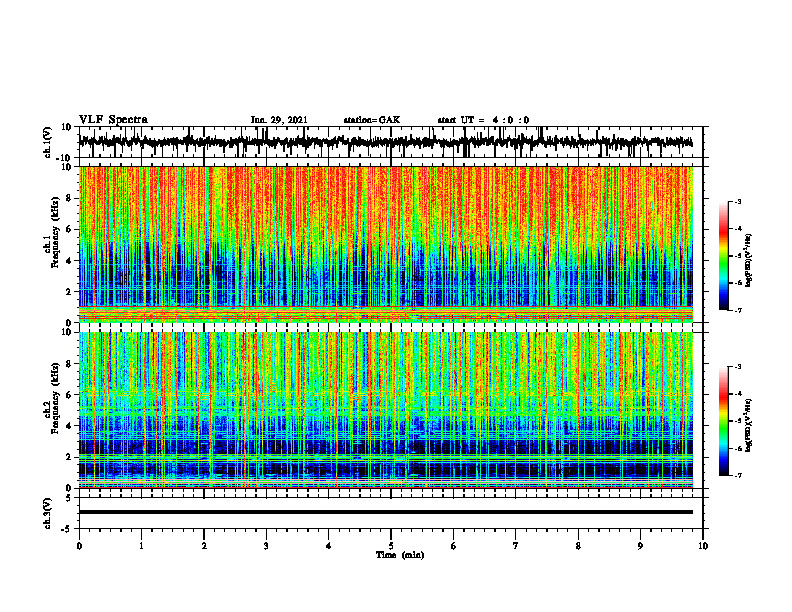
Task: Click the ch.1 spectrogram panel
Action: (x=385, y=244)
